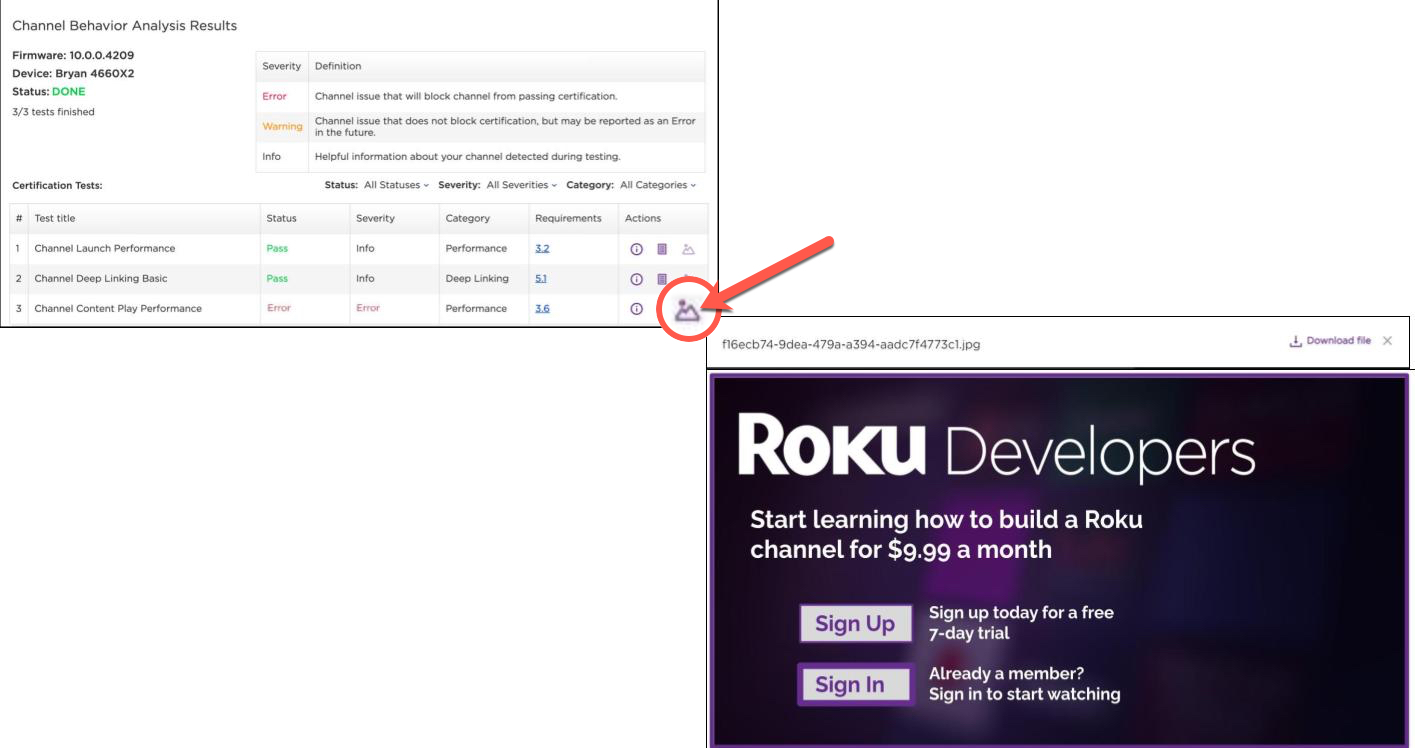Select the Severity column header in tests table
This screenshot has height=748, width=1415.
point(375,218)
